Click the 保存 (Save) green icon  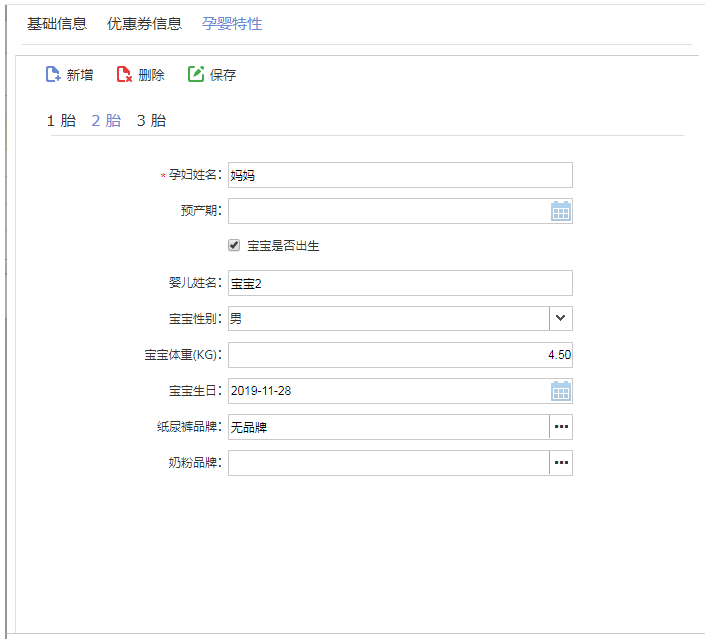(196, 75)
